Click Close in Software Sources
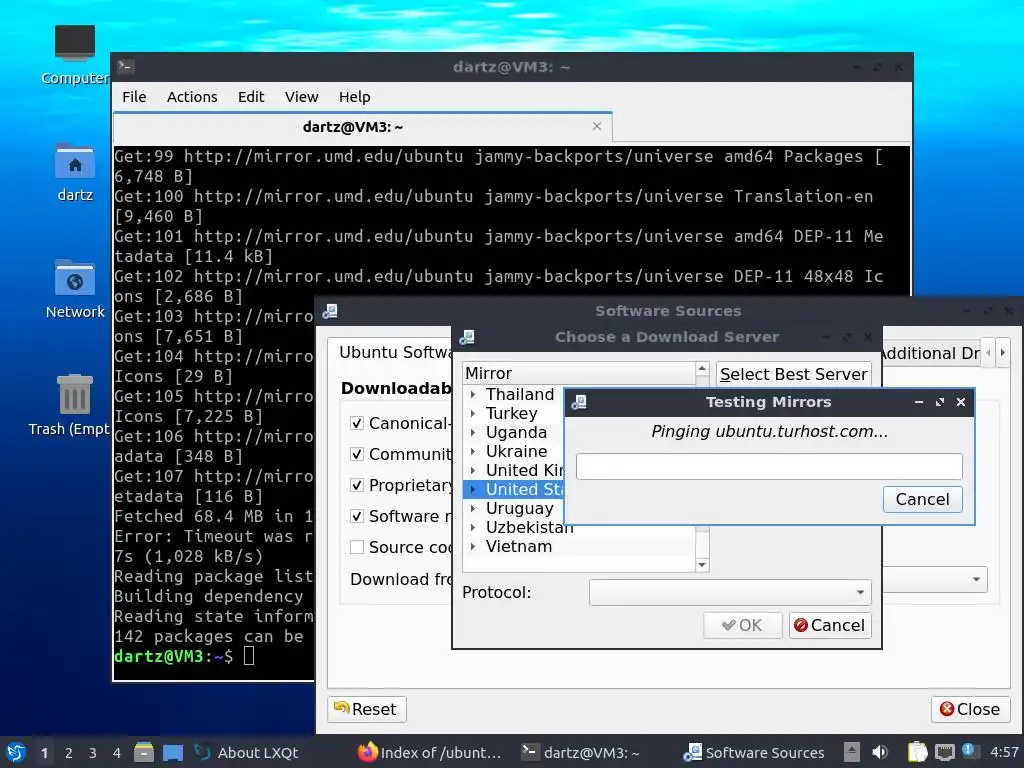Image resolution: width=1024 pixels, height=768 pixels. 970,709
